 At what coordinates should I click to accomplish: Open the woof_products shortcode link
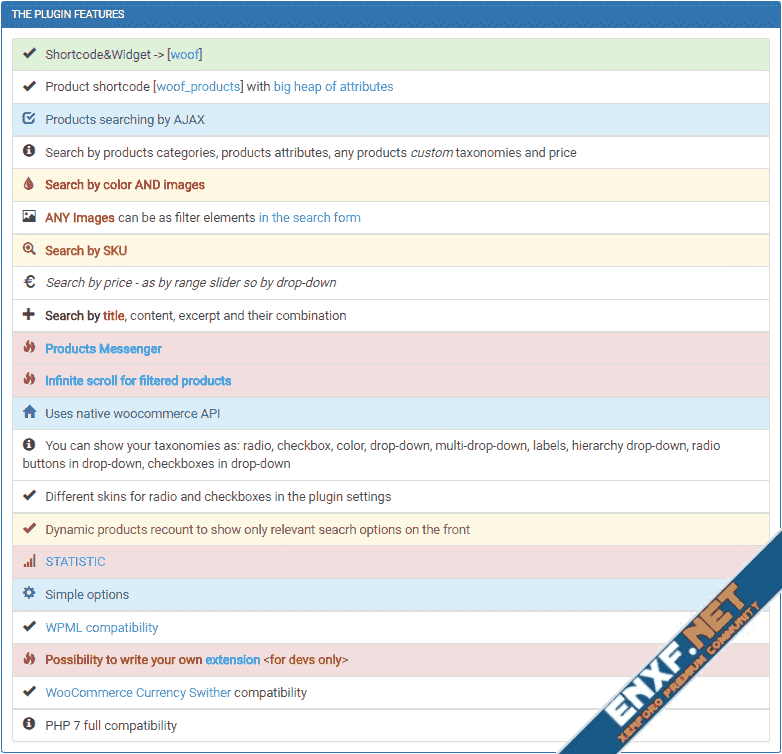tap(198, 87)
